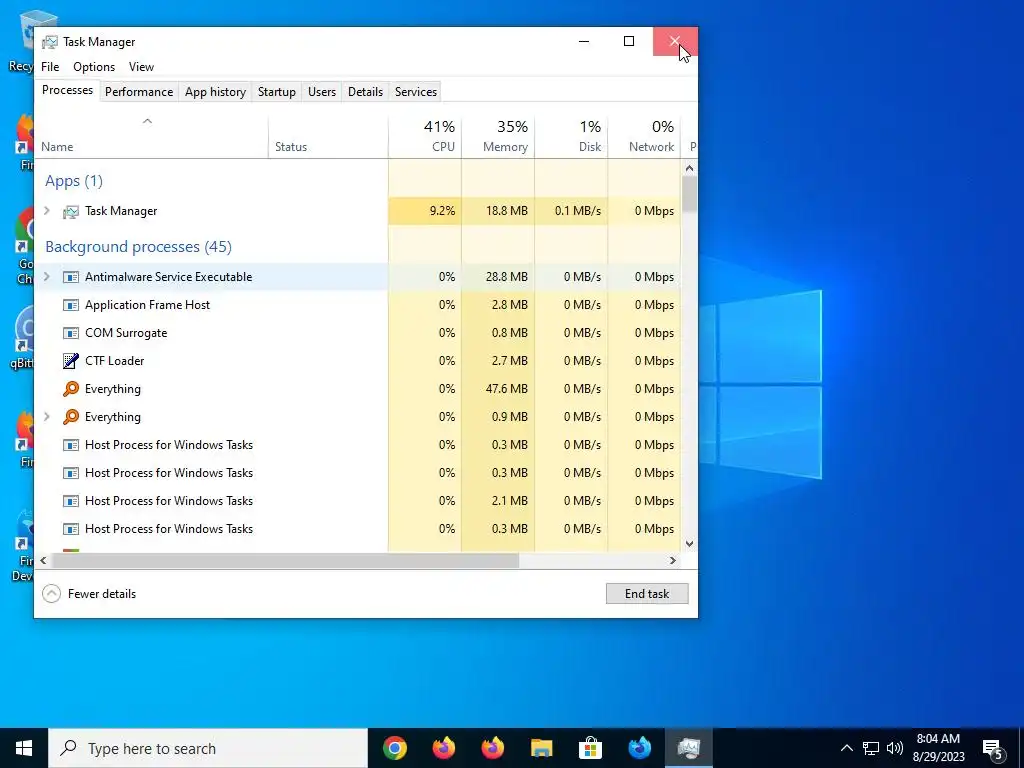Switch to the Performance tab
The image size is (1024, 768).
[x=139, y=92]
